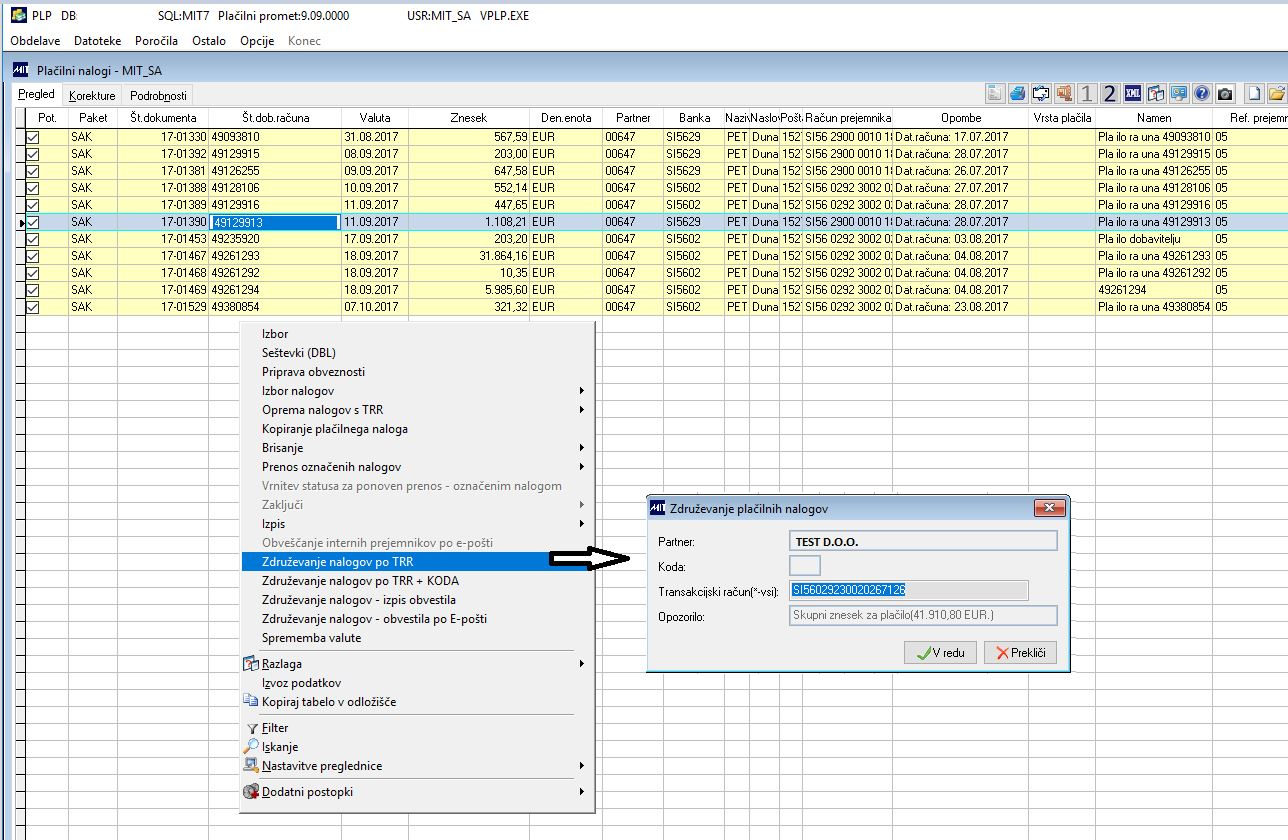This screenshot has width=1288, height=840.
Task: Click the refresh arrows toolbar icon
Action: pyautogui.click(x=1041, y=94)
